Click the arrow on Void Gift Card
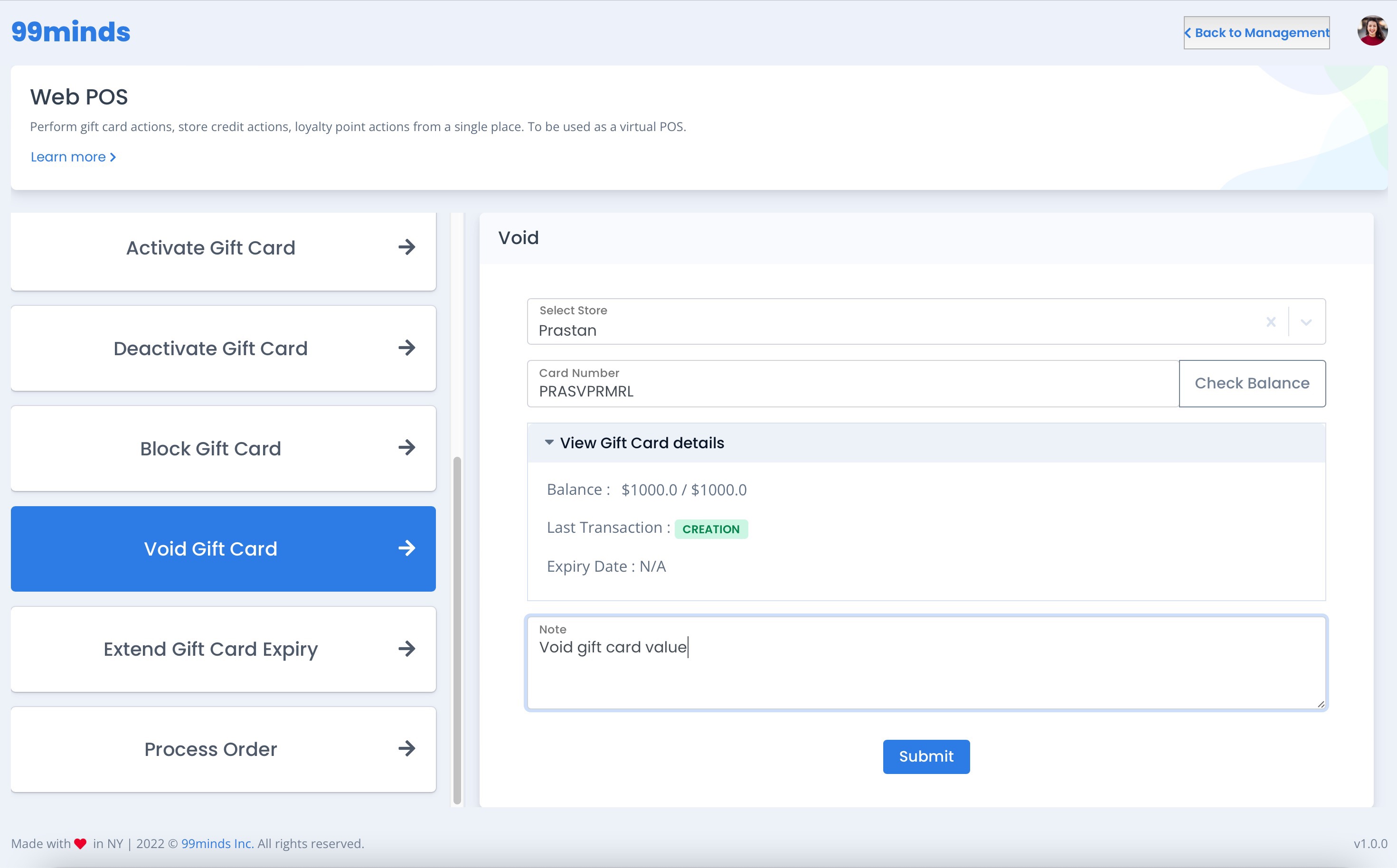1397x868 pixels. [407, 548]
